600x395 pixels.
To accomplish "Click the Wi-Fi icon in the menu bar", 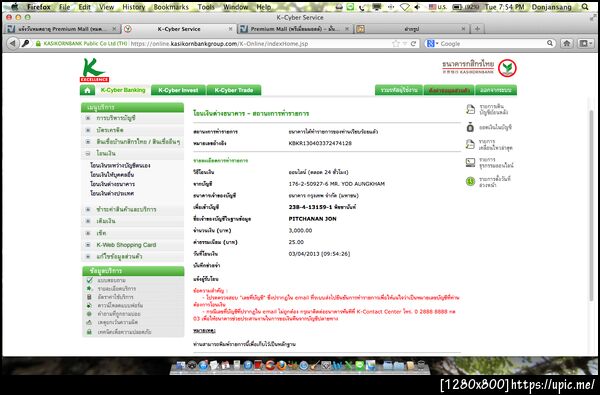I will [x=404, y=7].
